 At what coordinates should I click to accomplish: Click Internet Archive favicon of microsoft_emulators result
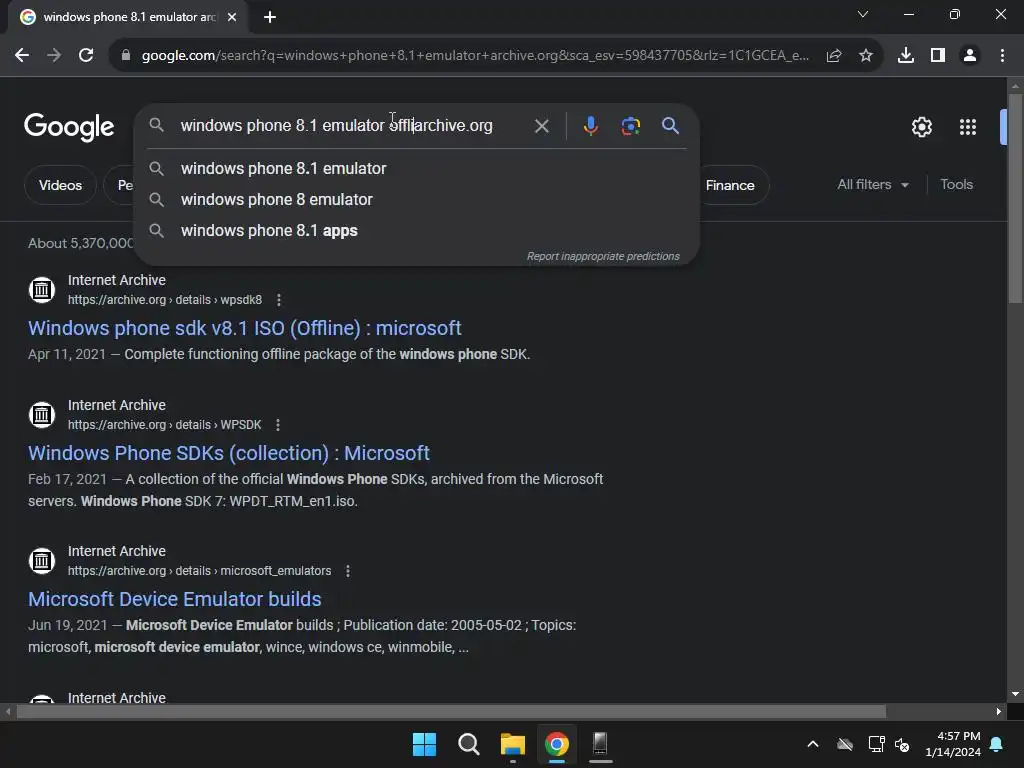pyautogui.click(x=42, y=561)
